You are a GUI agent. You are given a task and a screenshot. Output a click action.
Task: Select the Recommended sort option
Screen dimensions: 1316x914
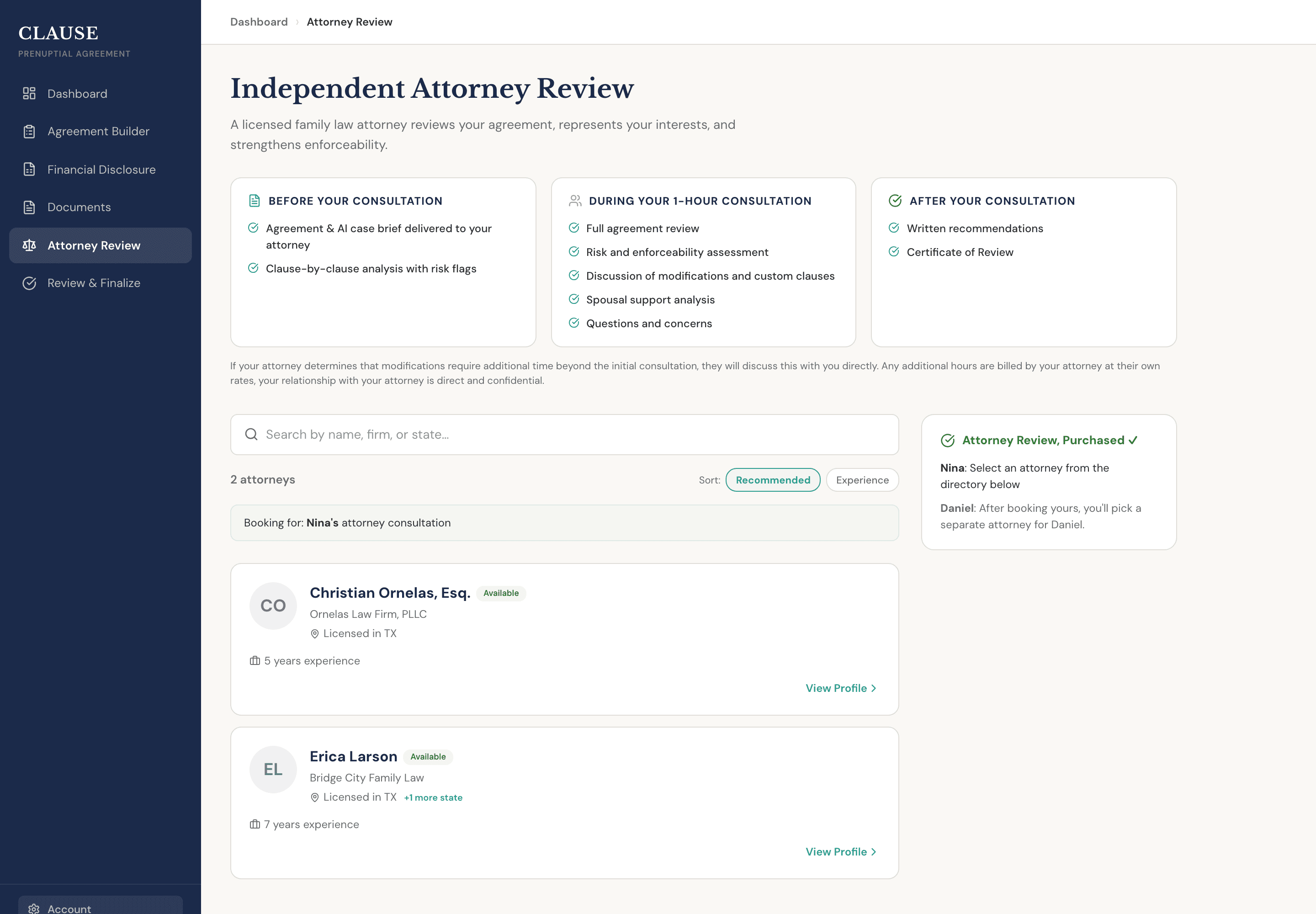coord(773,480)
